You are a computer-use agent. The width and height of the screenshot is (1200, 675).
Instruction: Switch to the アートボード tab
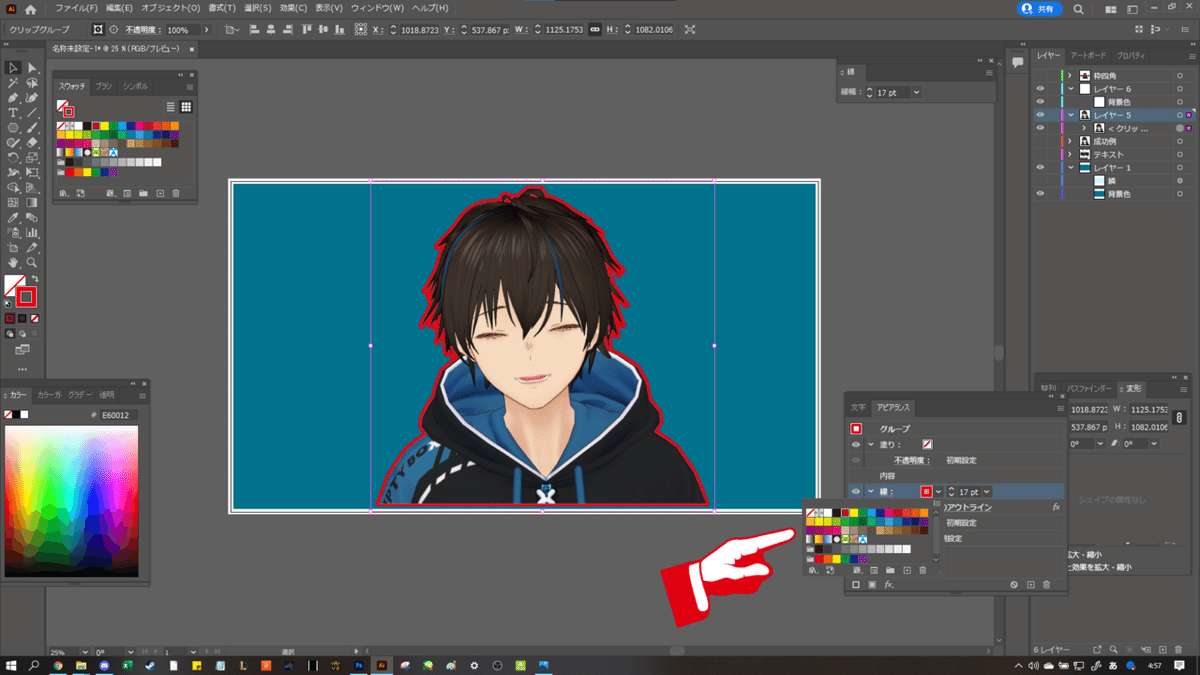1088,55
